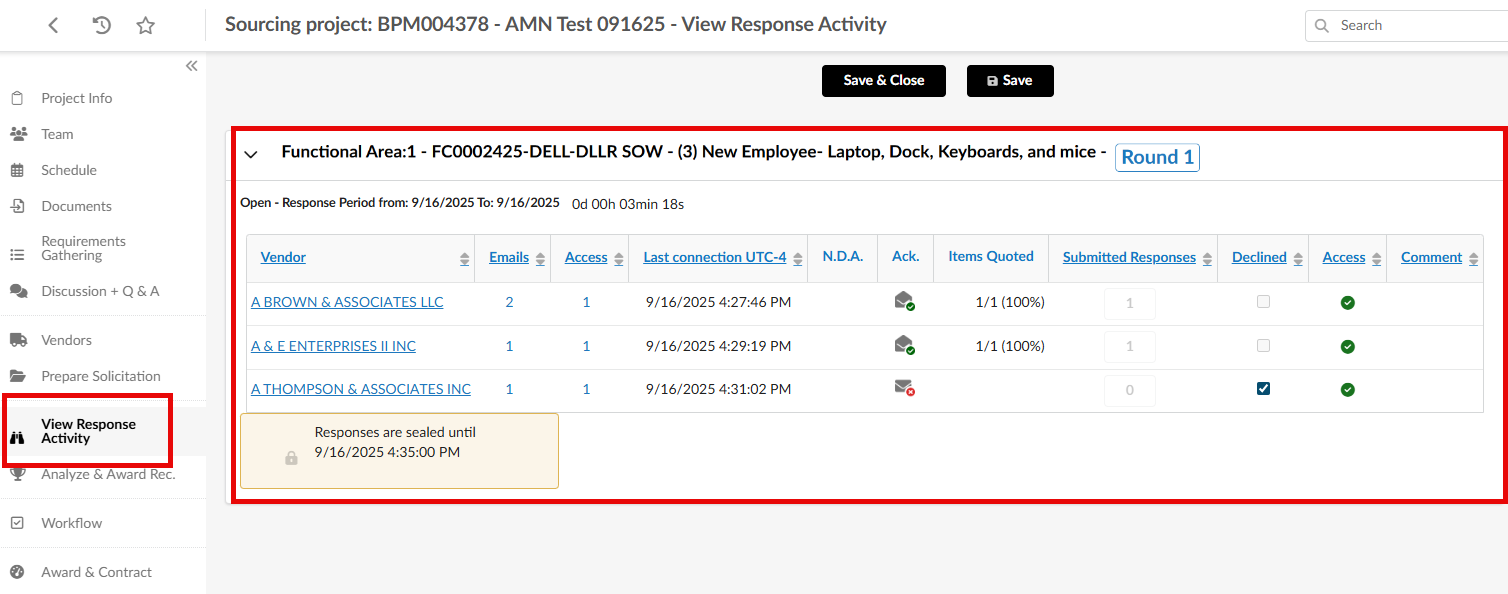Sort by Submitted Responses column arrows
The image size is (1508, 594).
(x=1207, y=259)
